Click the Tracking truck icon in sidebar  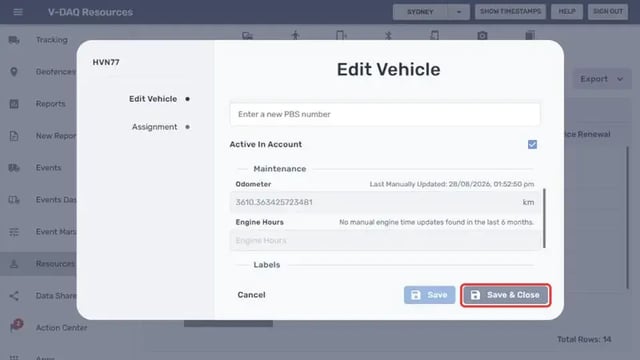14,40
